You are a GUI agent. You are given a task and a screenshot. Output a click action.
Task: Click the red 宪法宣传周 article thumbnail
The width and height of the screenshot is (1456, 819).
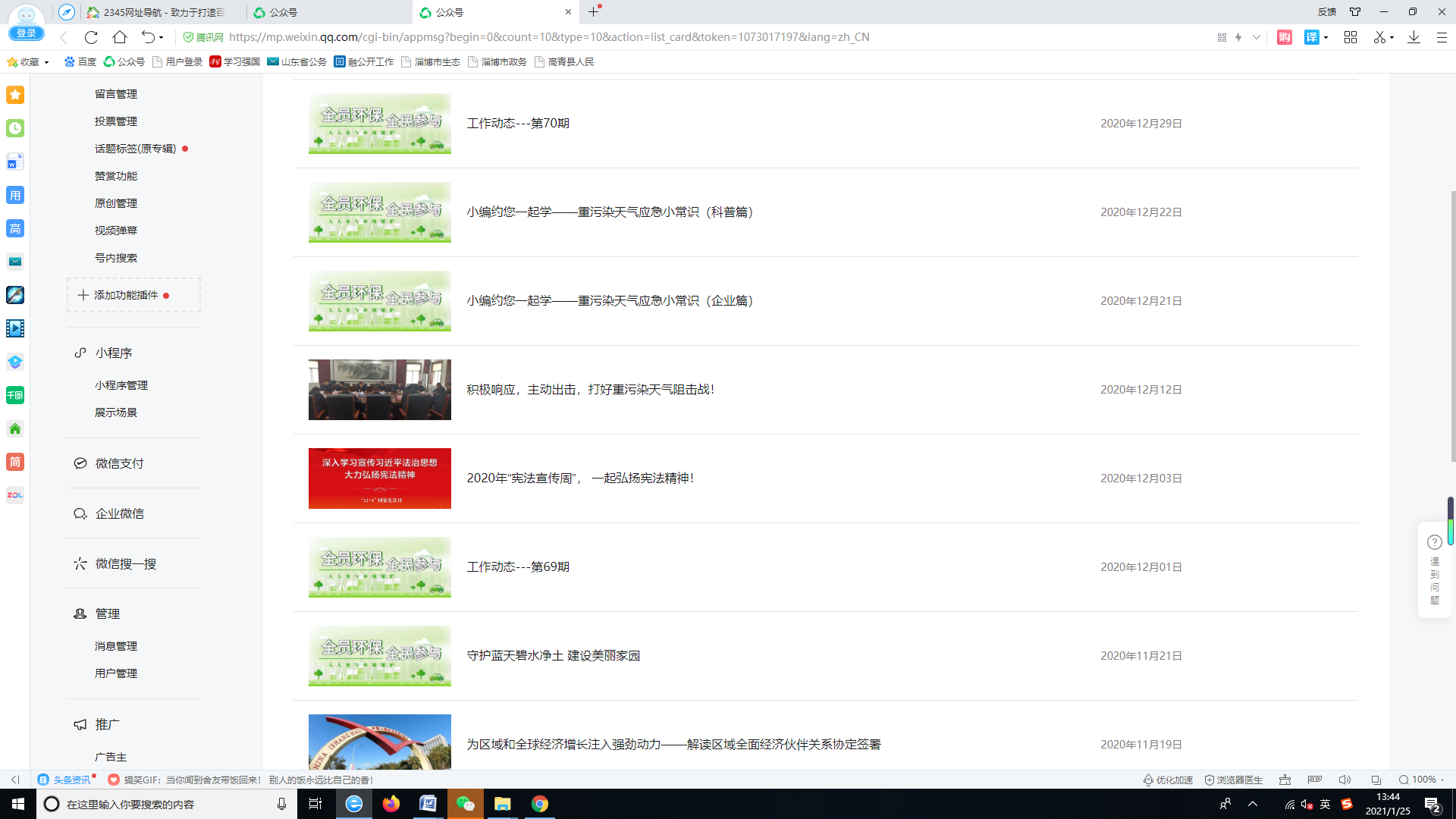379,479
